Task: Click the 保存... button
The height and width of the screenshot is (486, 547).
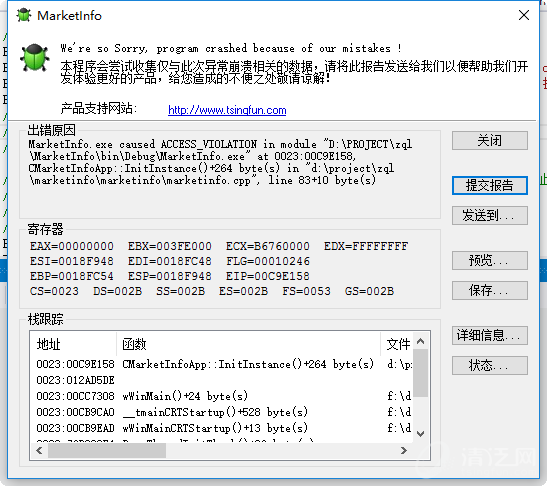Action: 489,290
